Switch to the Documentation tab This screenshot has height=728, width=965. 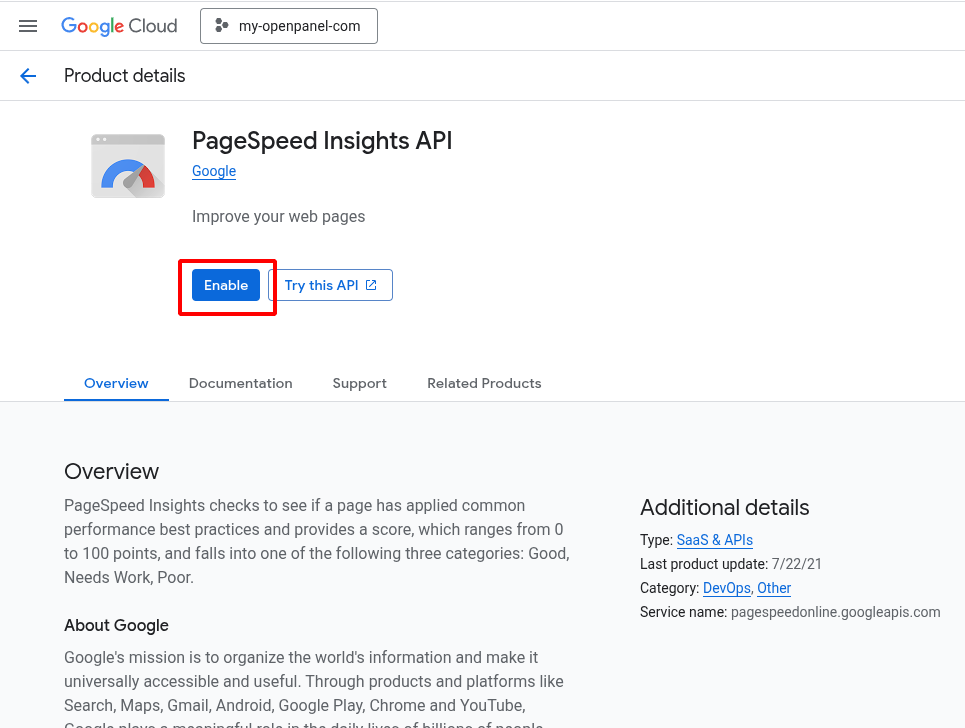coord(241,383)
